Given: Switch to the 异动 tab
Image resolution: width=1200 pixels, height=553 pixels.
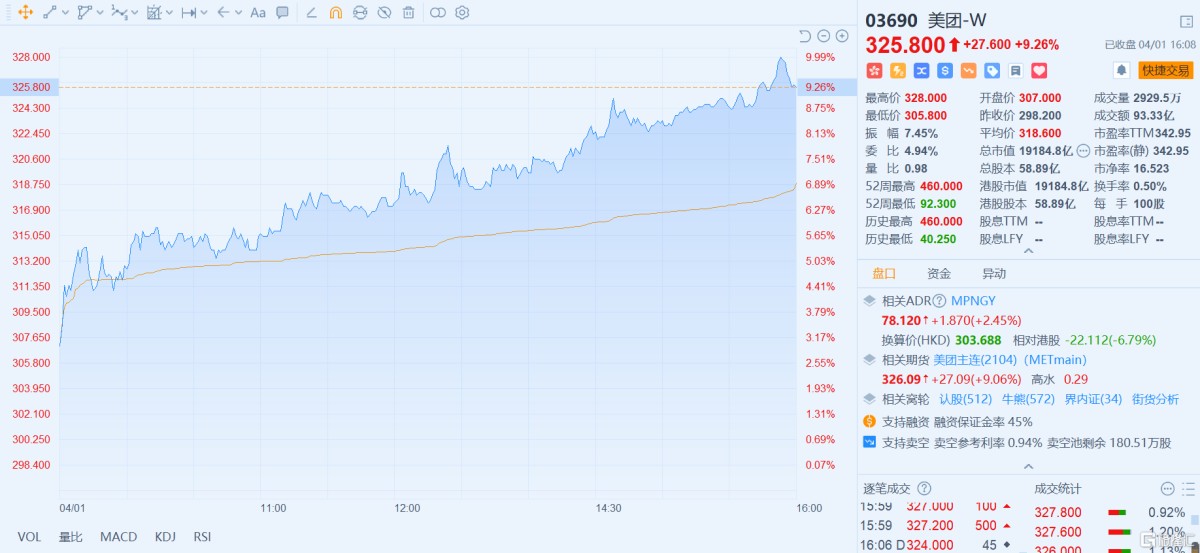Looking at the screenshot, I should tap(994, 273).
